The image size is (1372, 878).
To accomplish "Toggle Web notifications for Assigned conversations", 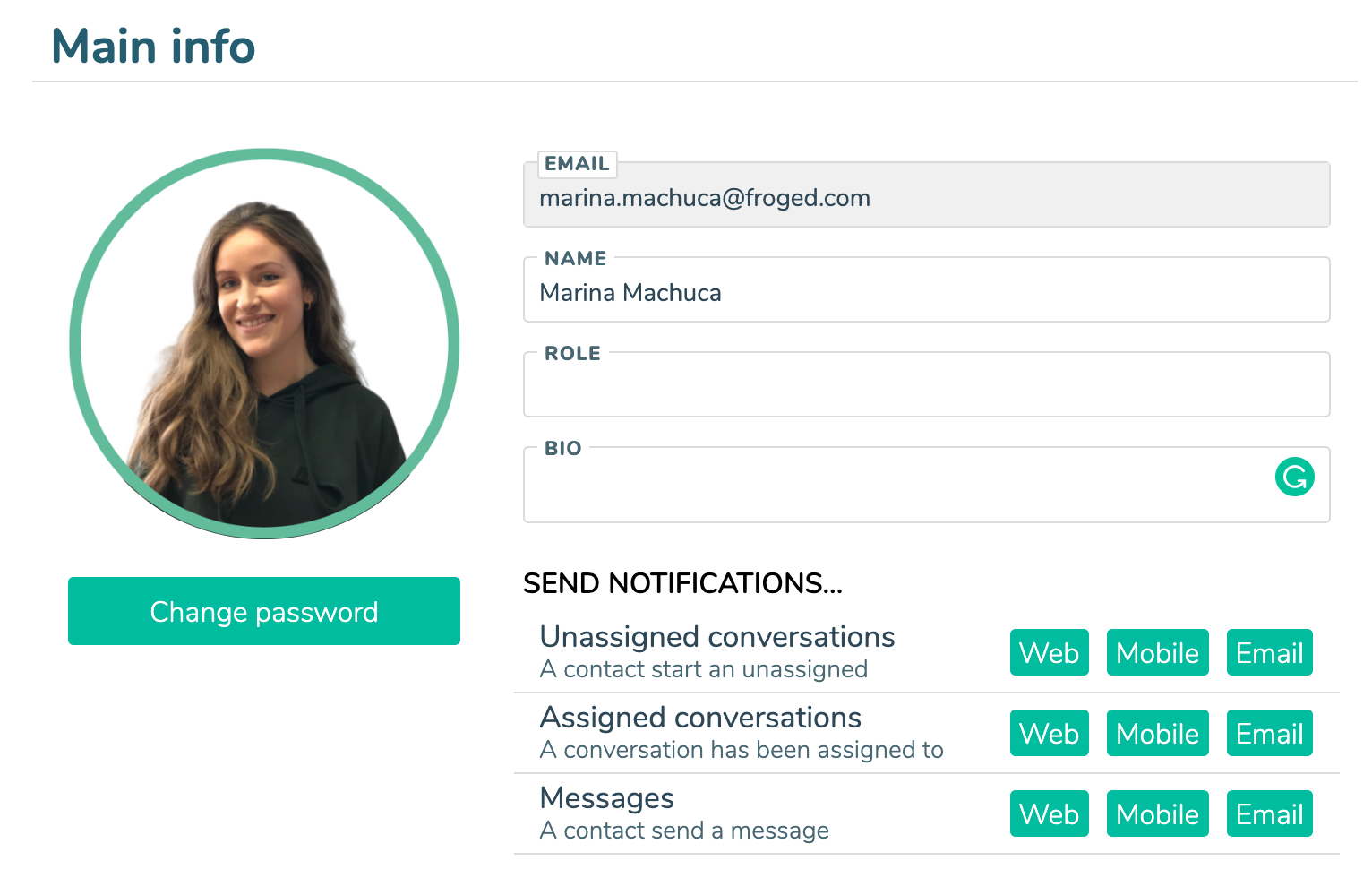I will pyautogui.click(x=1049, y=733).
